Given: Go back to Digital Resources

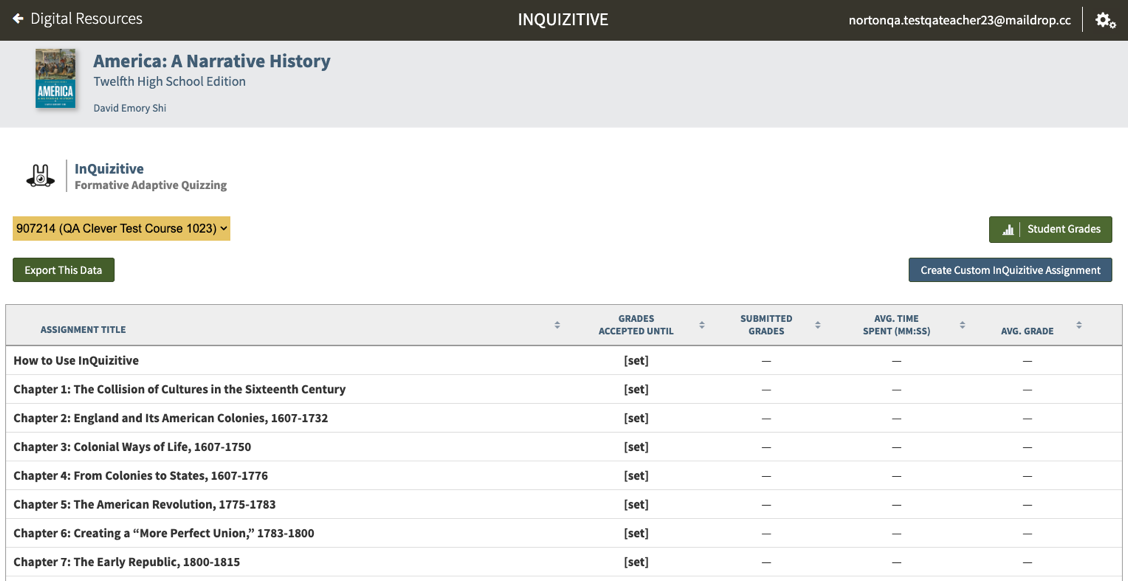Looking at the screenshot, I should [x=78, y=19].
